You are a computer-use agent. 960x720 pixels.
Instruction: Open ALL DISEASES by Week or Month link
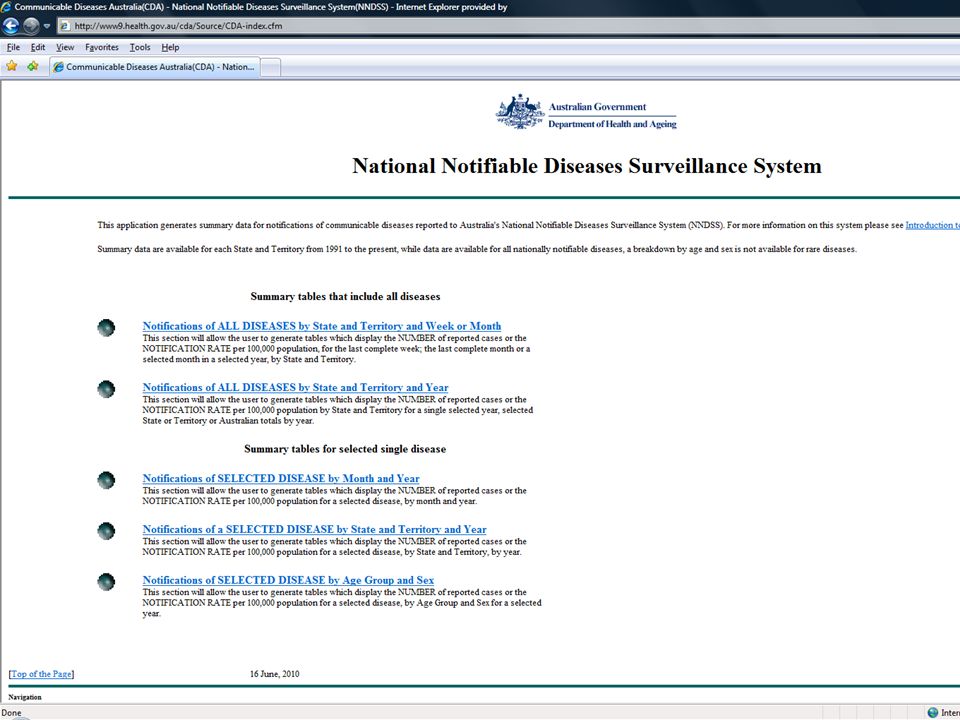322,326
